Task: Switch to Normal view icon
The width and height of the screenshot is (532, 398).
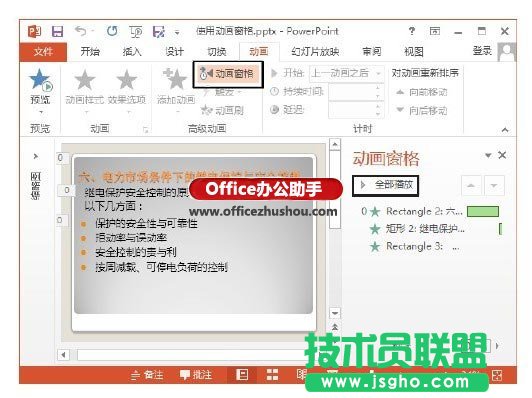Action: (242, 375)
